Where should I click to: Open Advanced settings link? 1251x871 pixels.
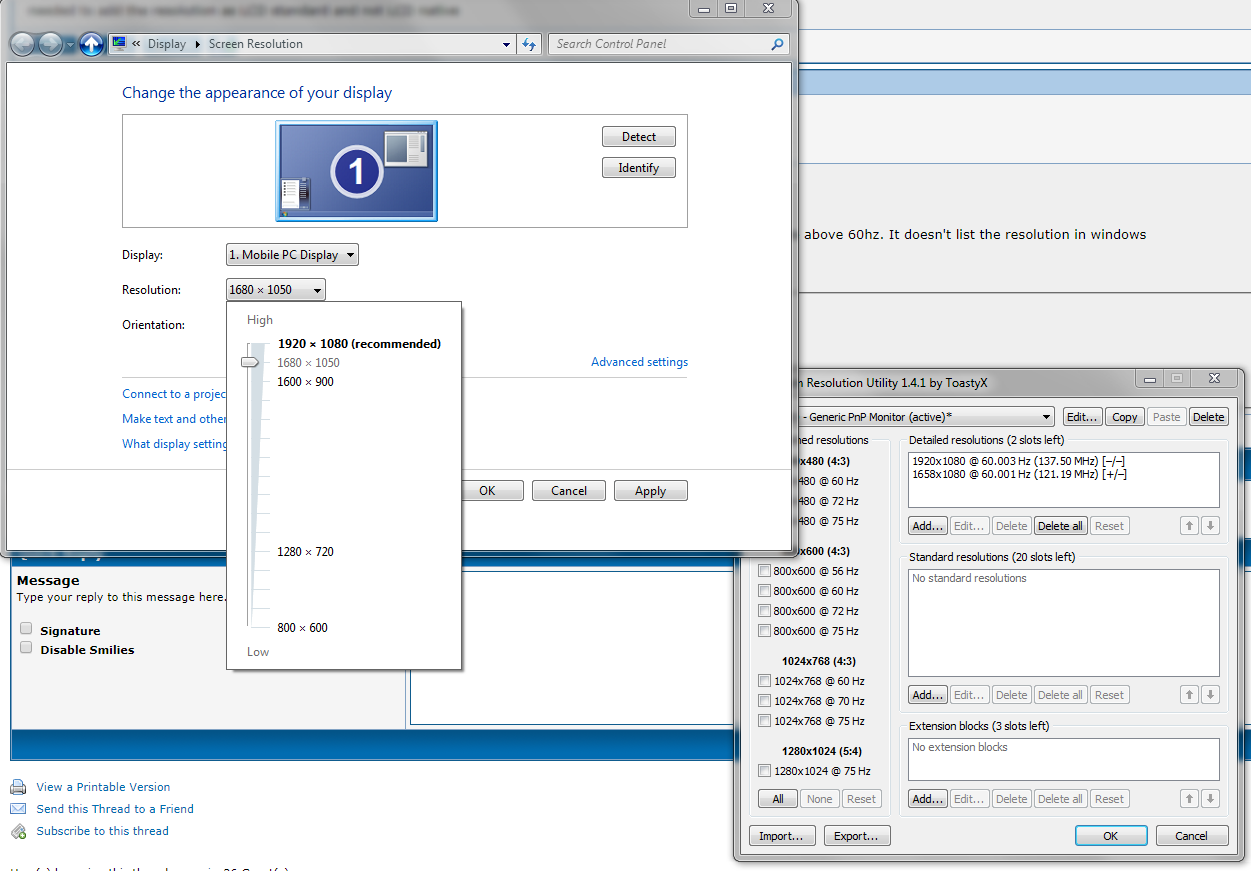coord(639,362)
